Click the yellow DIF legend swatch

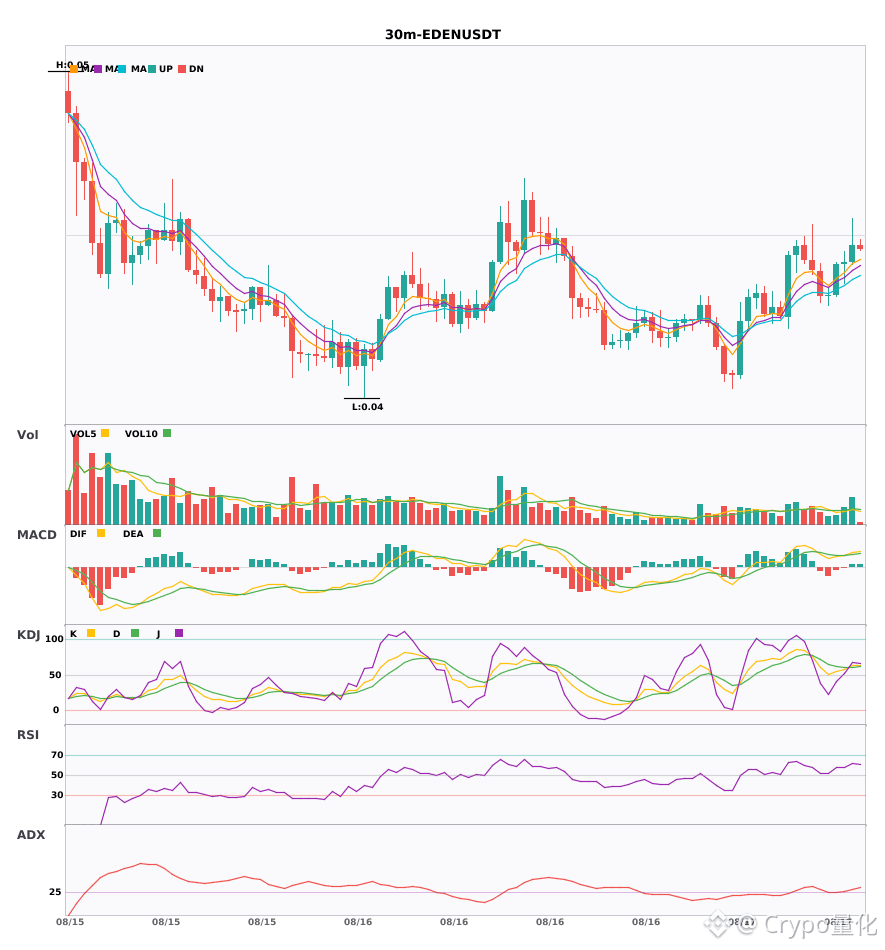(101, 533)
